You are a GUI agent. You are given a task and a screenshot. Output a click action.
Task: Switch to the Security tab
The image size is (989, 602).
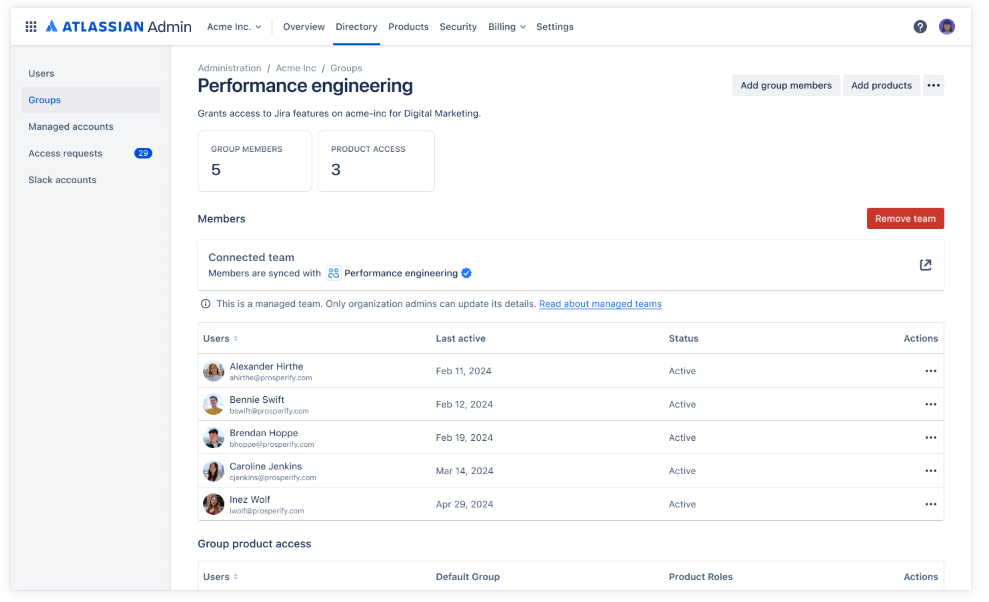tap(458, 27)
